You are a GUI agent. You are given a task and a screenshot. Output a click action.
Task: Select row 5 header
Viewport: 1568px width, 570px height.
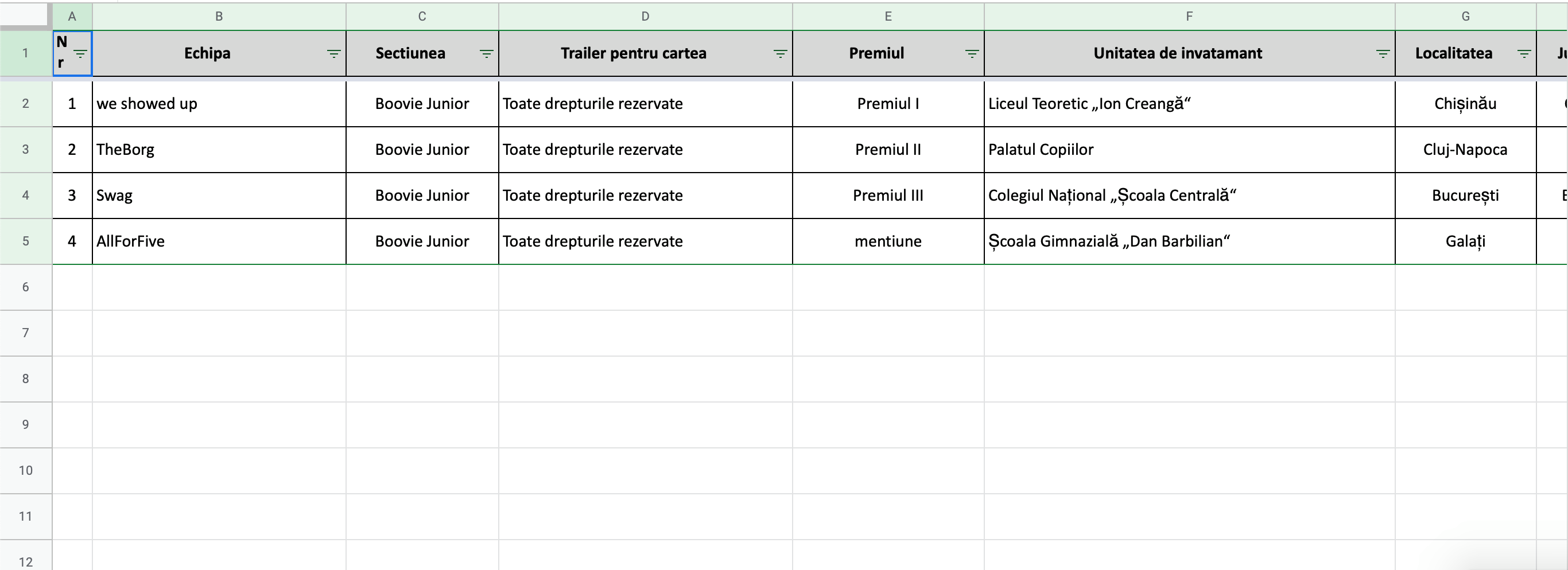[26, 241]
